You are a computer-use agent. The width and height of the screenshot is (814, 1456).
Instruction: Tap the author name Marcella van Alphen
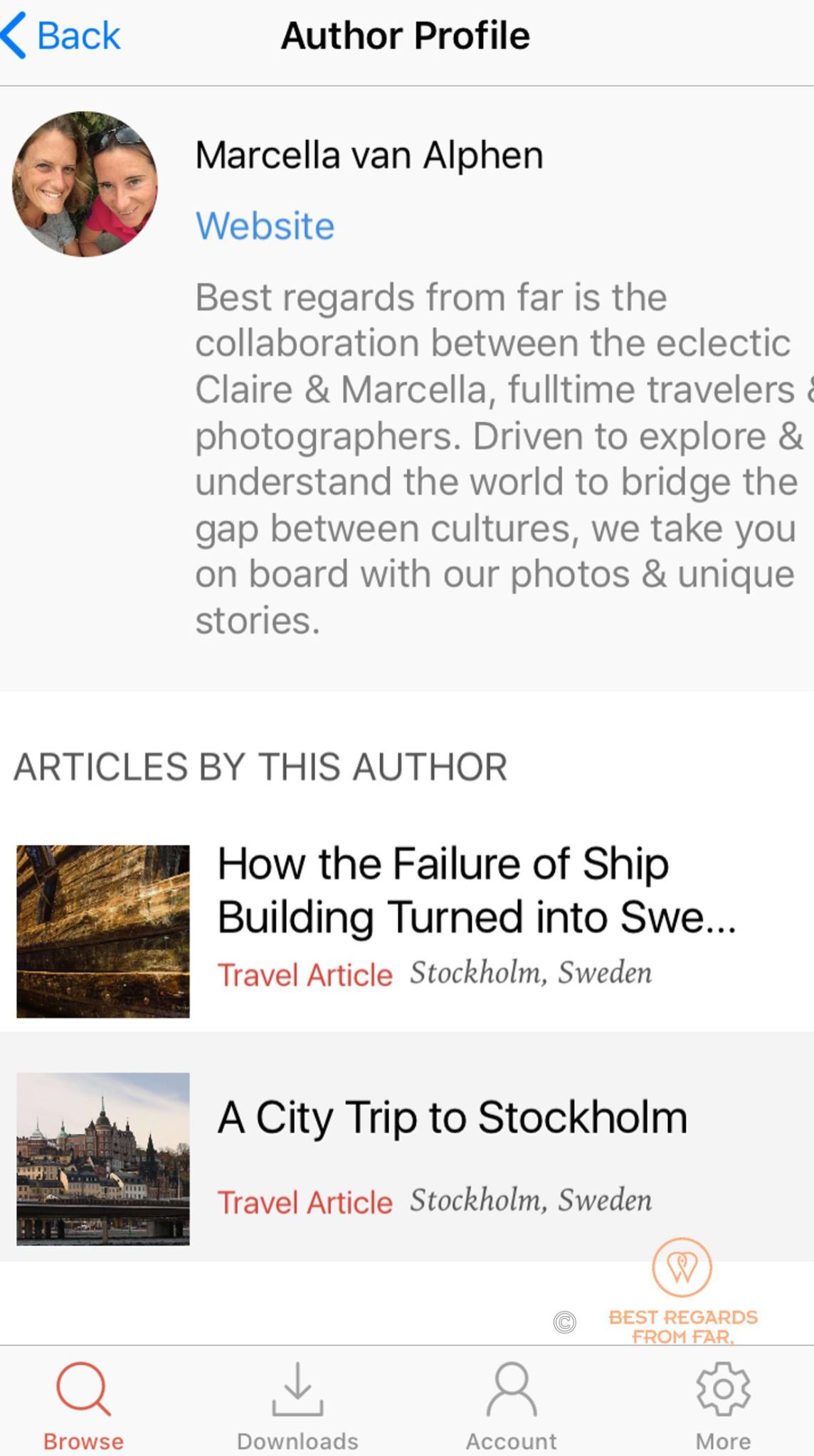[x=369, y=155]
